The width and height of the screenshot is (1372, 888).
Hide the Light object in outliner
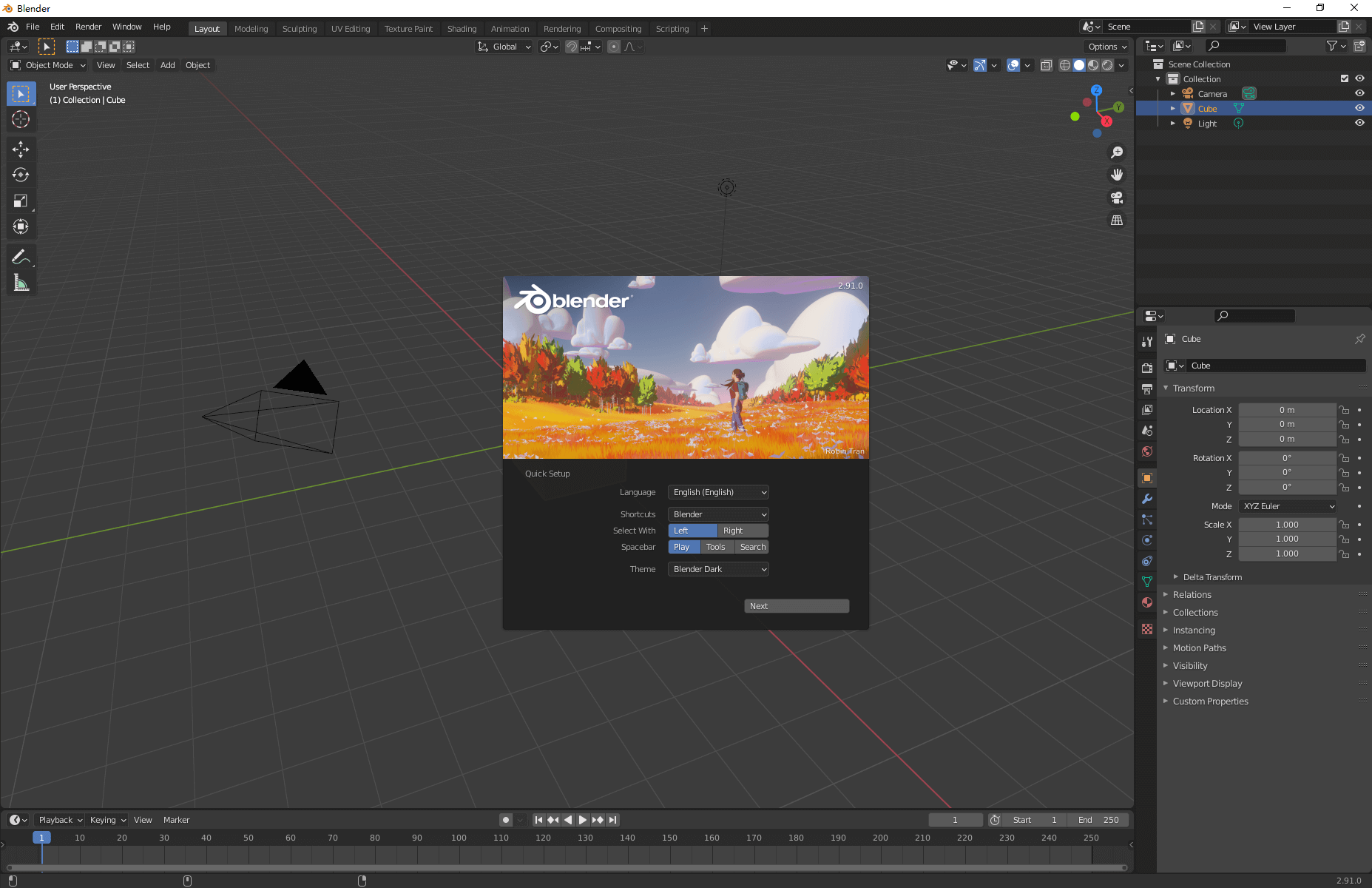(1359, 123)
